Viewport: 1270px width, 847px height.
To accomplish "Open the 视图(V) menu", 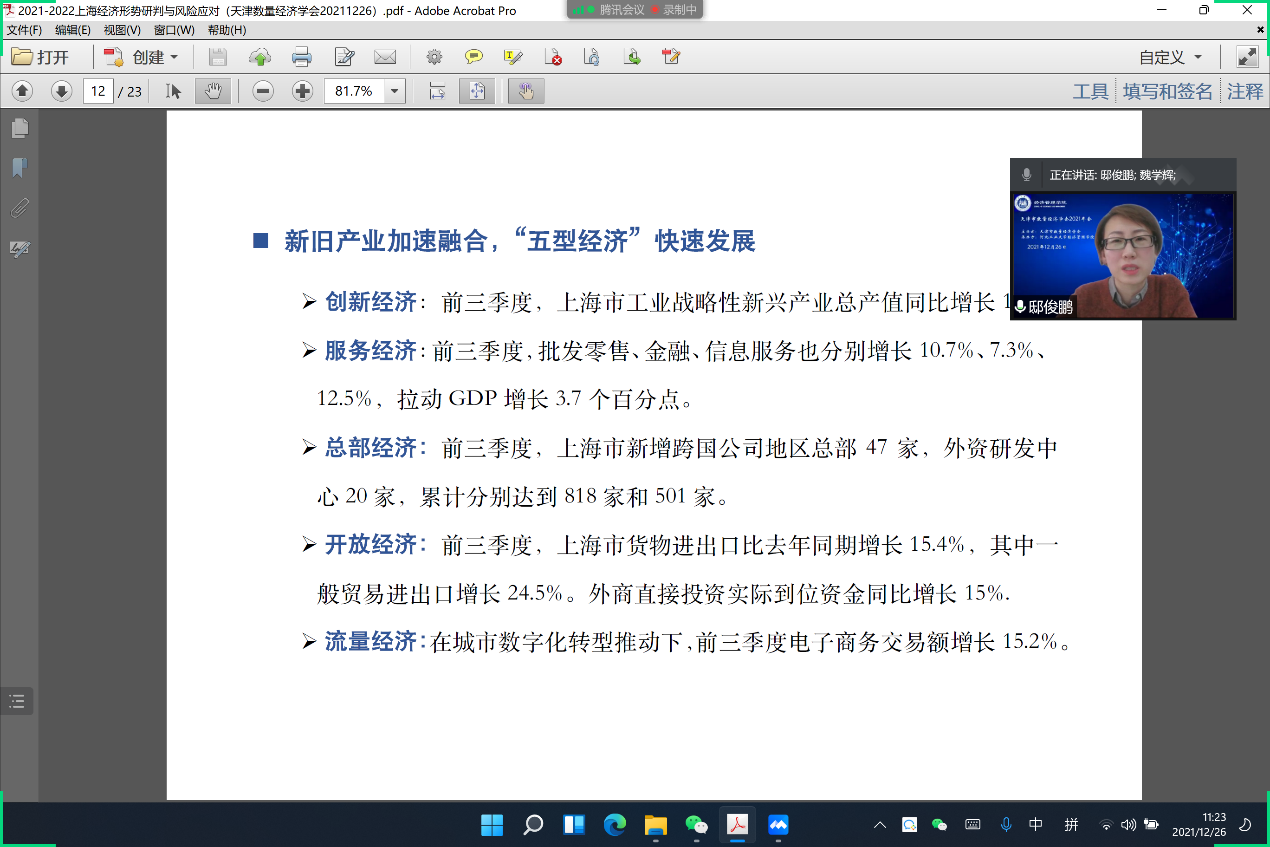I will pos(122,30).
